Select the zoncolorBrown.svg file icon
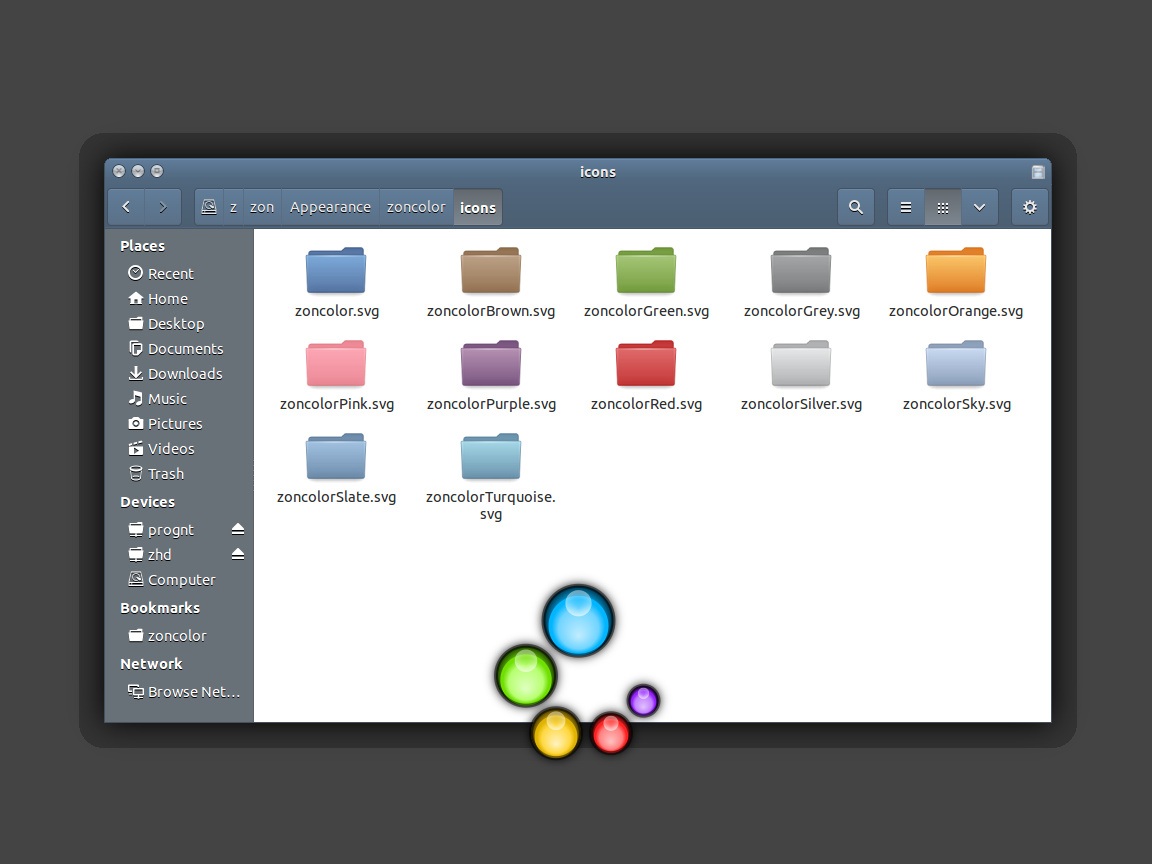The width and height of the screenshot is (1152, 864). tap(491, 270)
